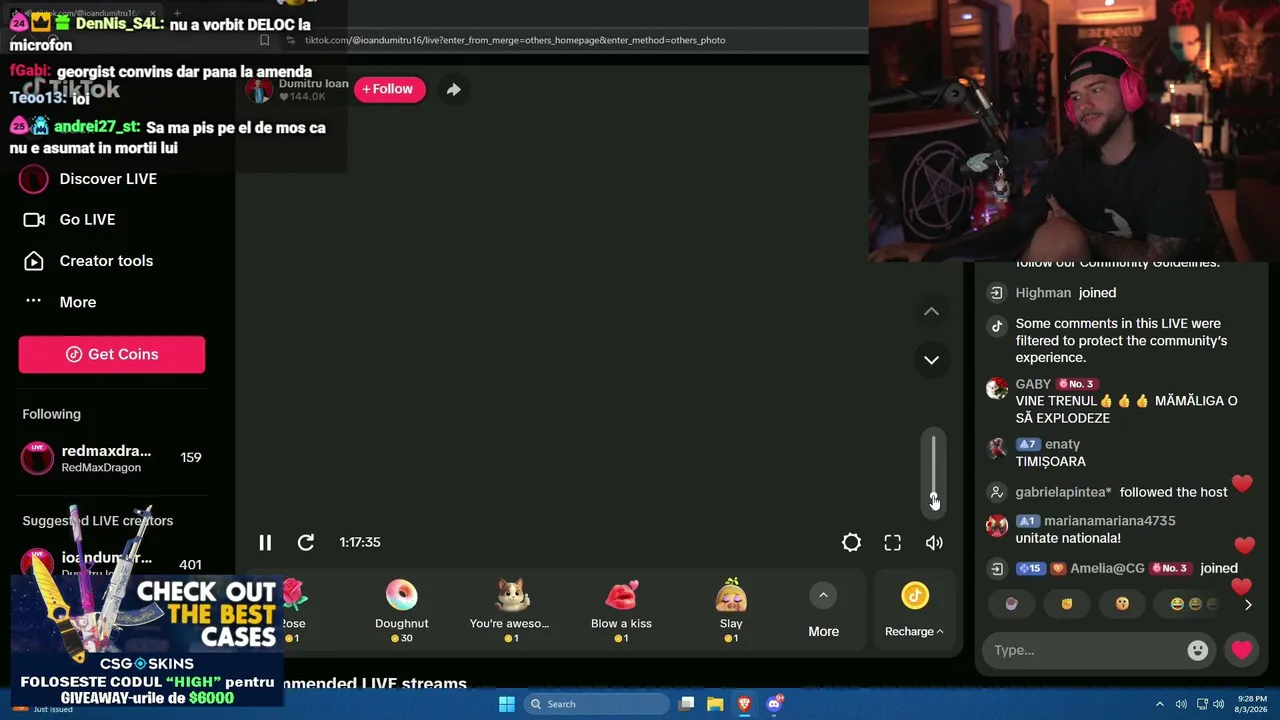Open Dumitru Ioan's profile avatar
The width and height of the screenshot is (1280, 720).
(x=259, y=90)
